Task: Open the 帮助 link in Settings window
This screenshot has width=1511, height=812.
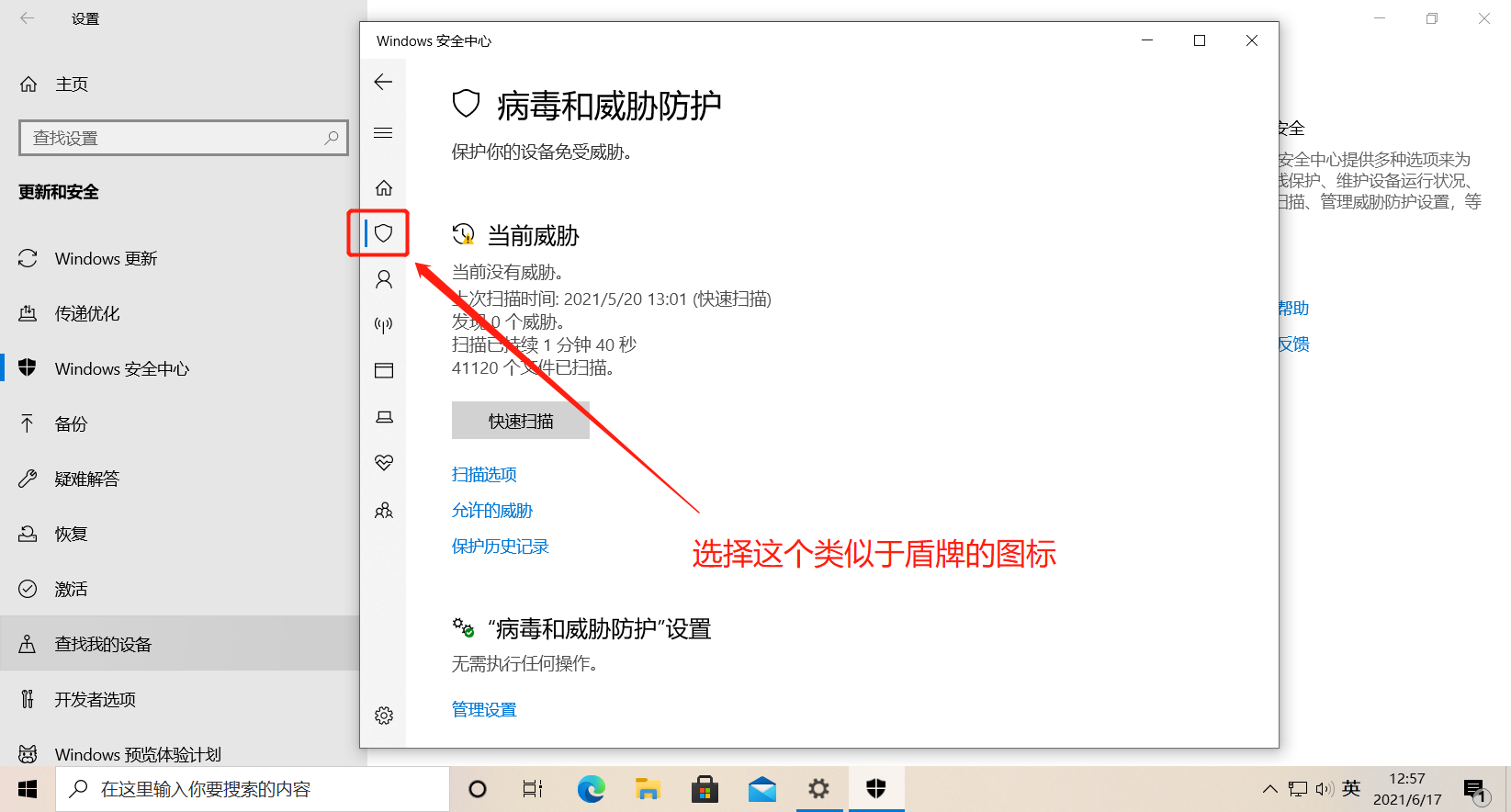Action: [1293, 309]
